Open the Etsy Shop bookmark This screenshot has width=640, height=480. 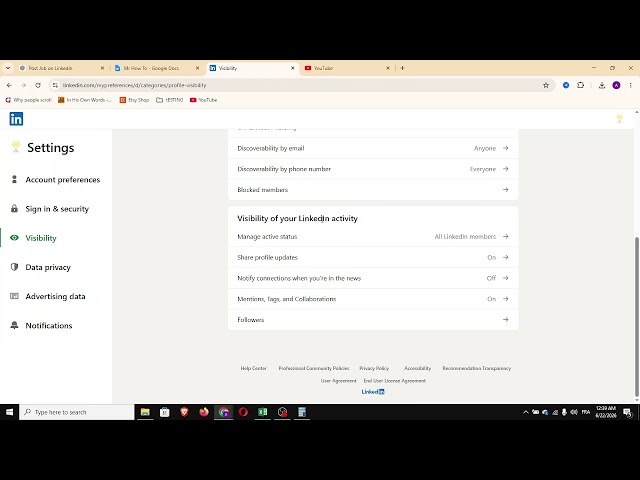click(x=134, y=100)
